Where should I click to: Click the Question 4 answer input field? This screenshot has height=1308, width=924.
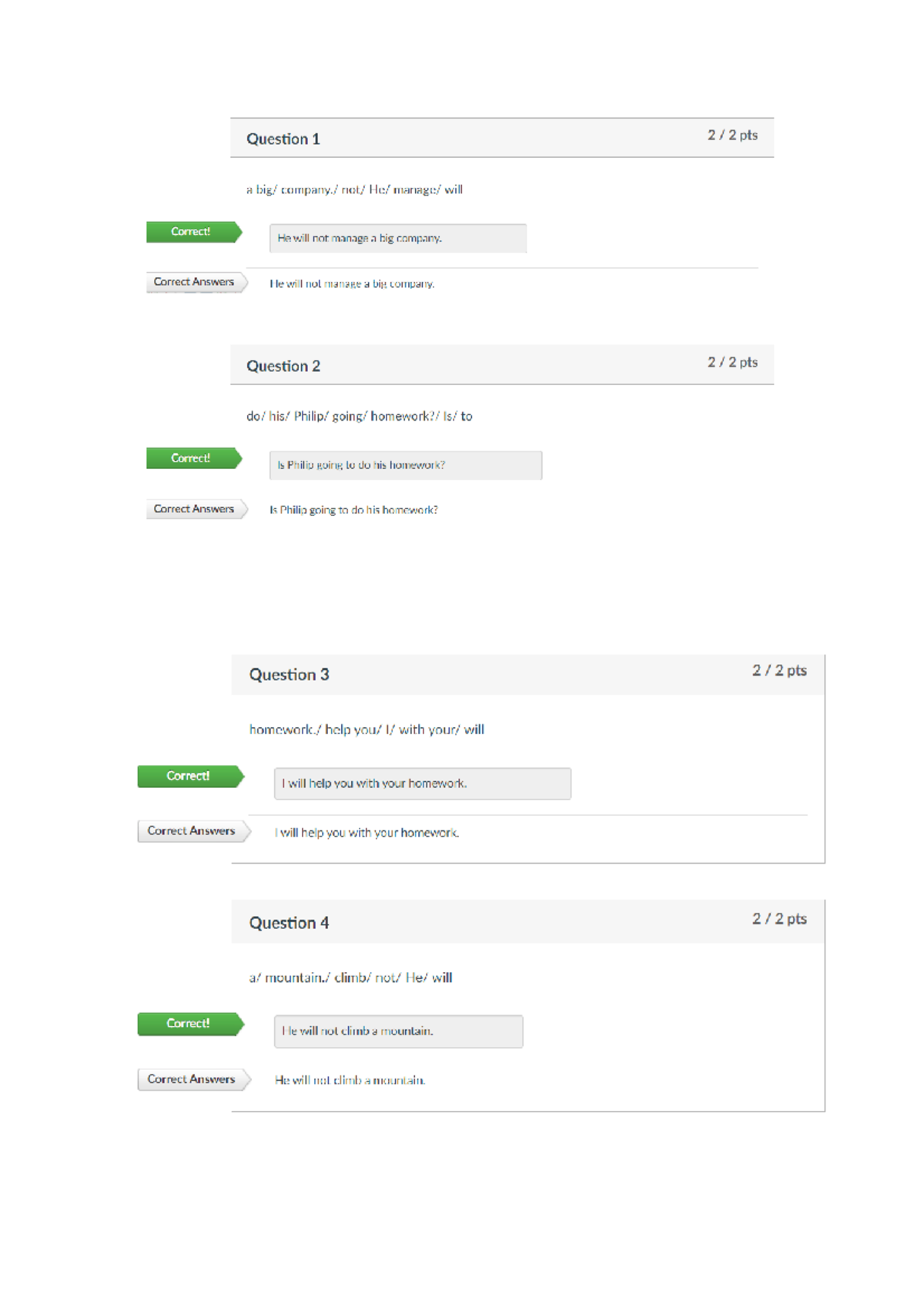(398, 1031)
